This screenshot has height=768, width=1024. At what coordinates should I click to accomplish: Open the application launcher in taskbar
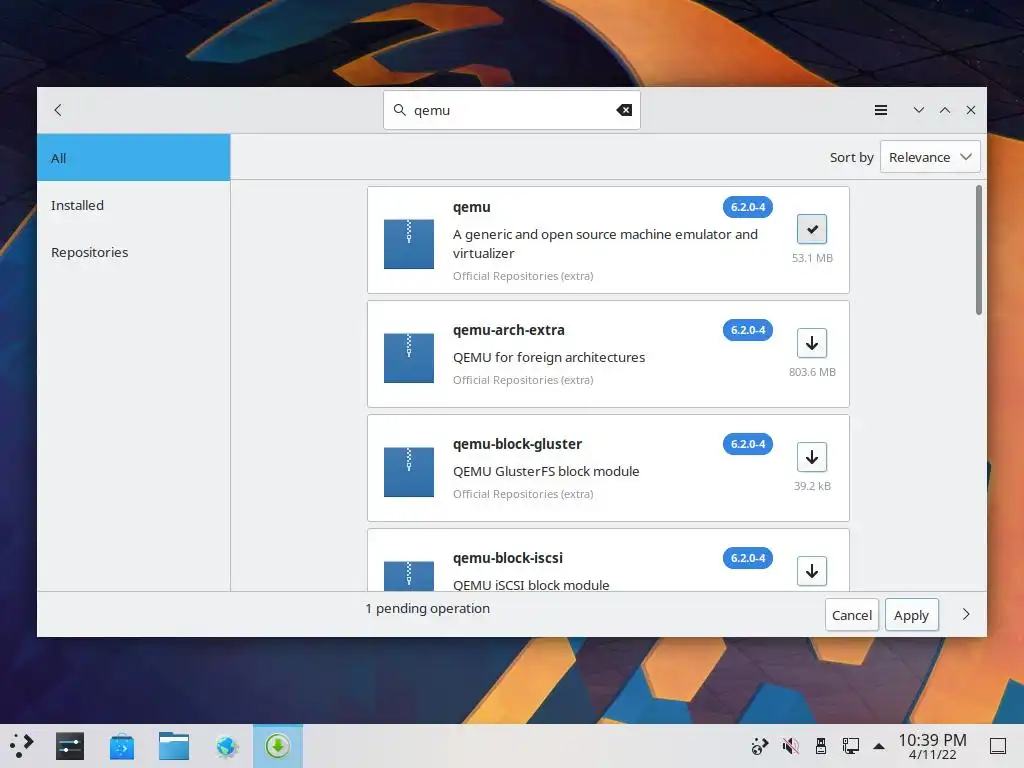click(22, 746)
